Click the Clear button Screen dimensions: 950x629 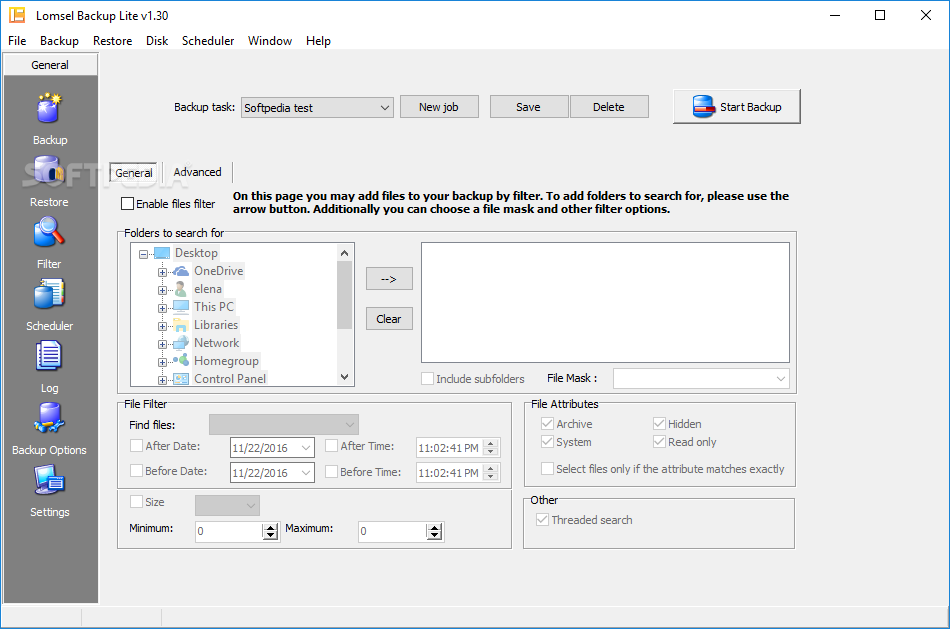(x=389, y=319)
